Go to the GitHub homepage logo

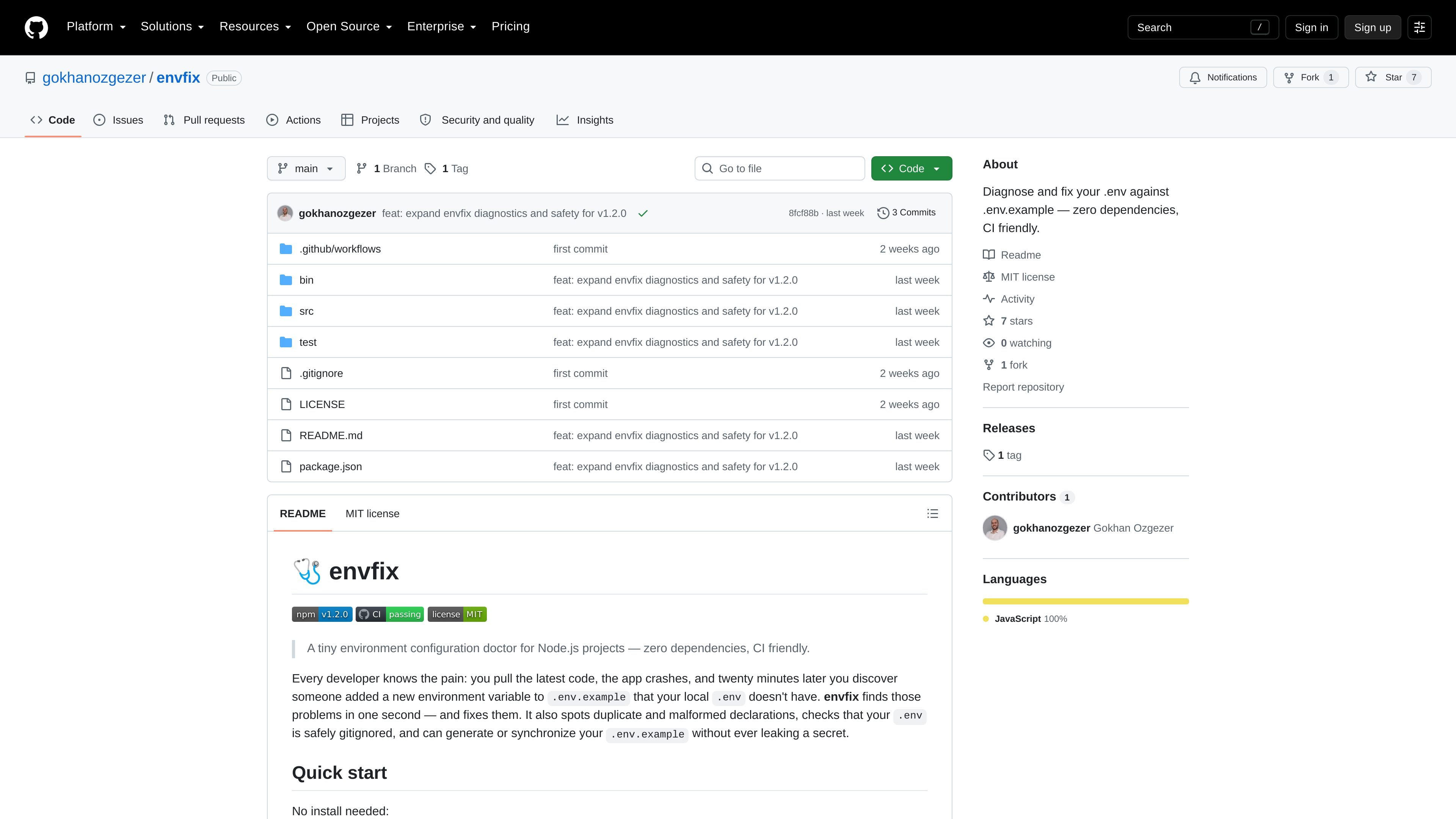[36, 27]
